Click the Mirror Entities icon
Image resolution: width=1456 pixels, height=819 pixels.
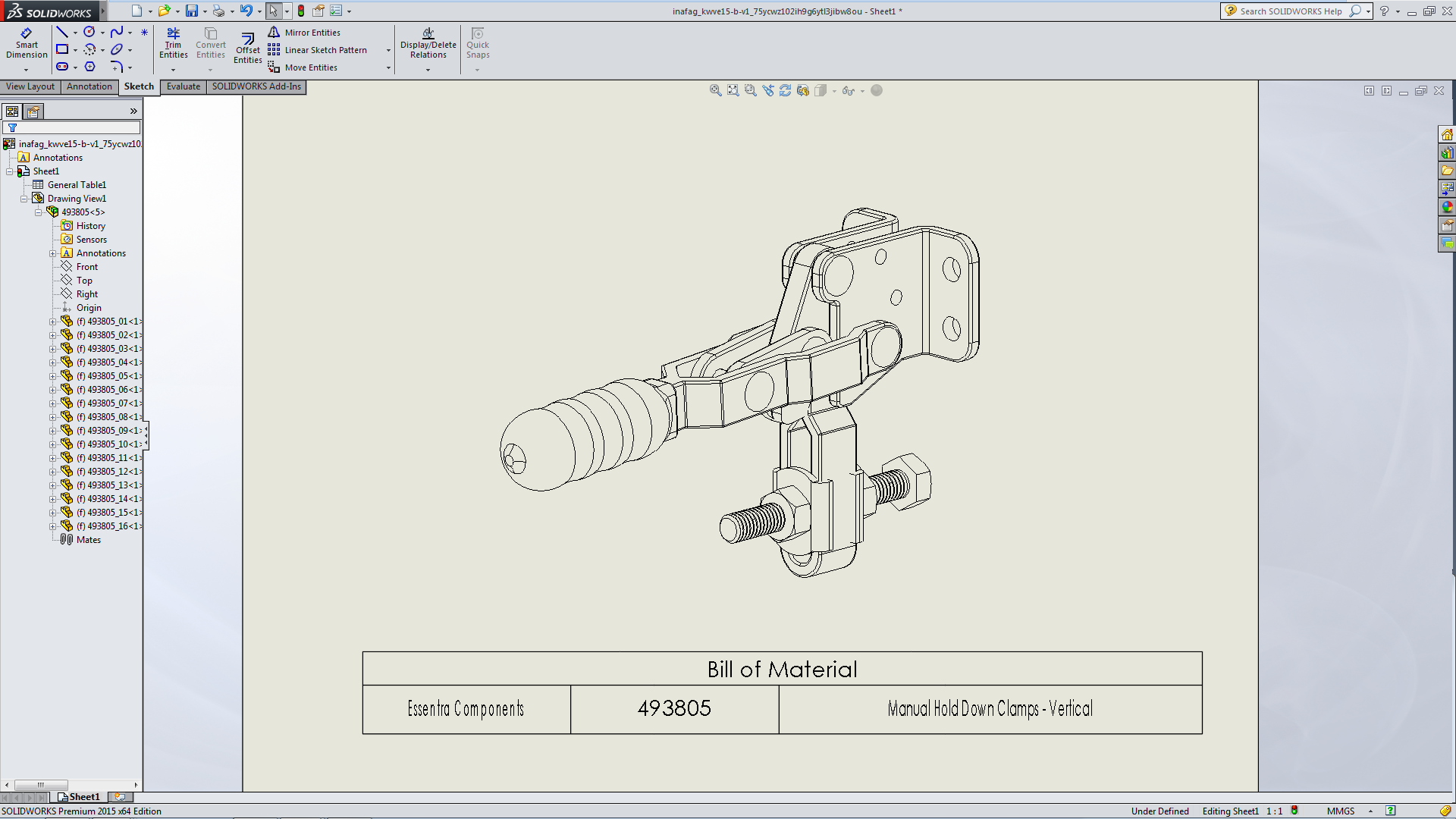[274, 33]
